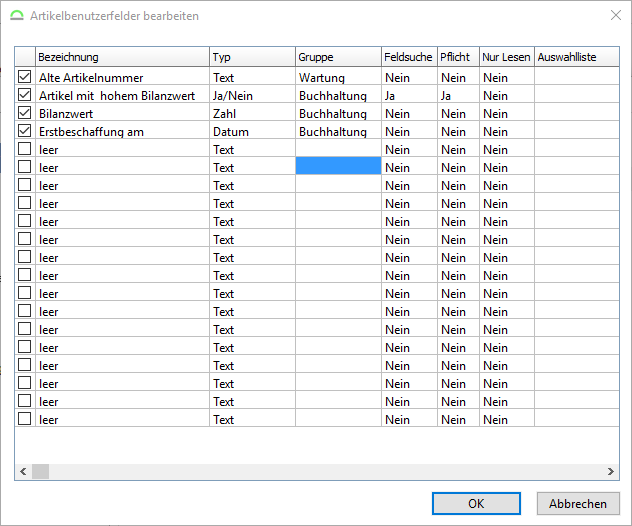Click the Bezeichnung column header
Image resolution: width=632 pixels, height=526 pixels.
coord(123,57)
